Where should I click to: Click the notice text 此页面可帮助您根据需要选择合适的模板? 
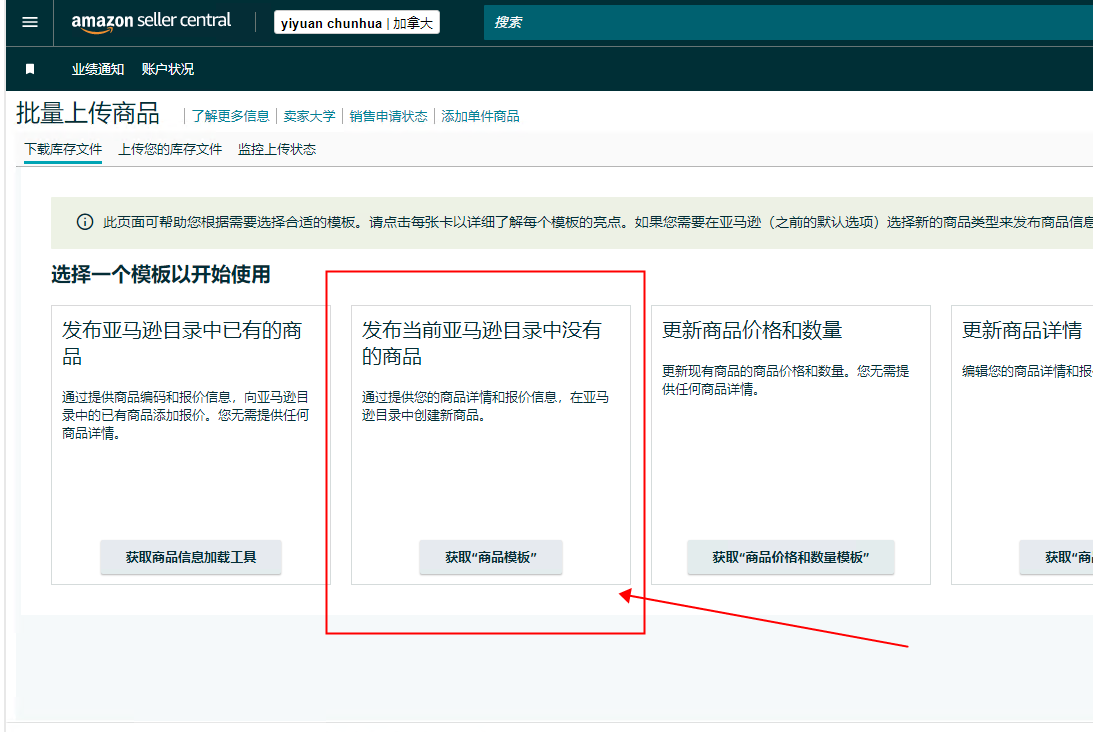click(598, 222)
